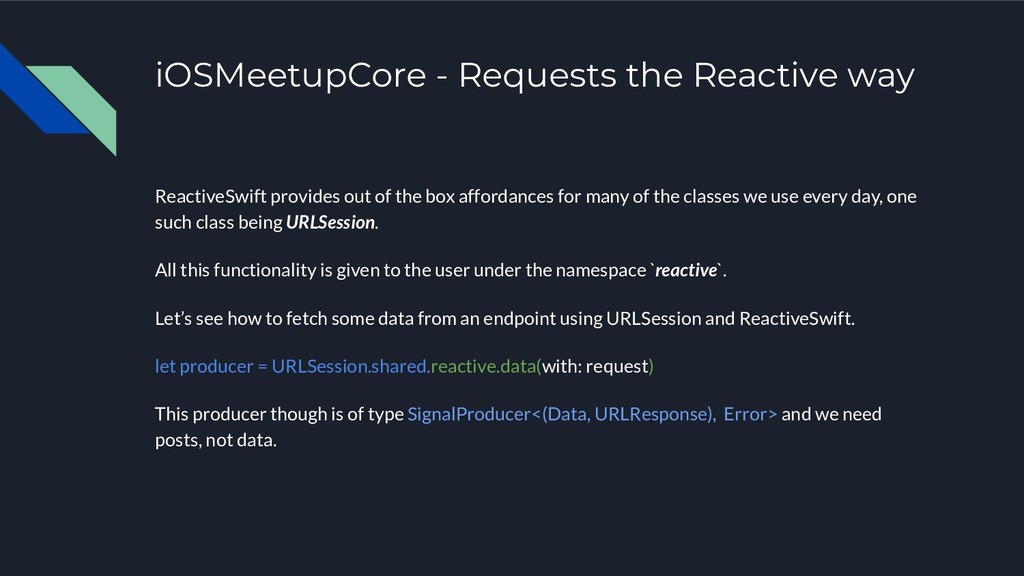Click the blue 'SignalProducer<(Data, URLResponse),' type text
The width and height of the screenshot is (1024, 576).
[562, 415]
